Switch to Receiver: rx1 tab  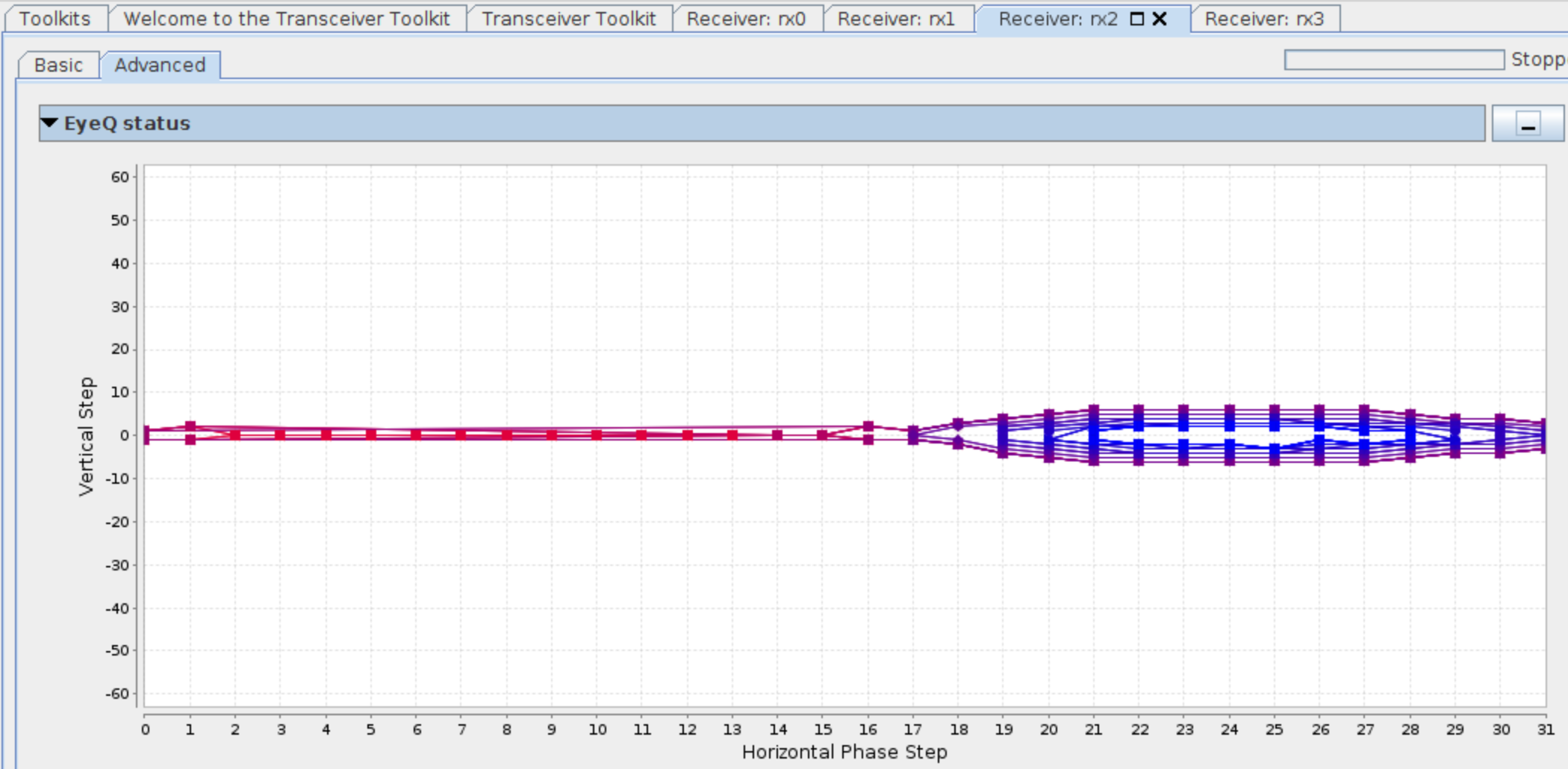(x=896, y=19)
